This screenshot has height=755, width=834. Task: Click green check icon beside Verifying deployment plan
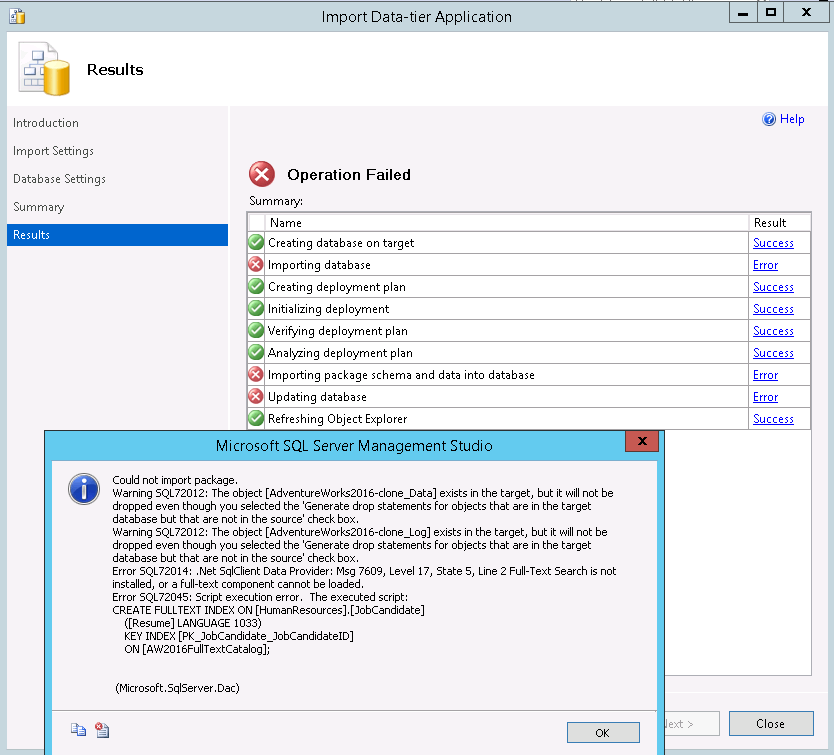[256, 330]
